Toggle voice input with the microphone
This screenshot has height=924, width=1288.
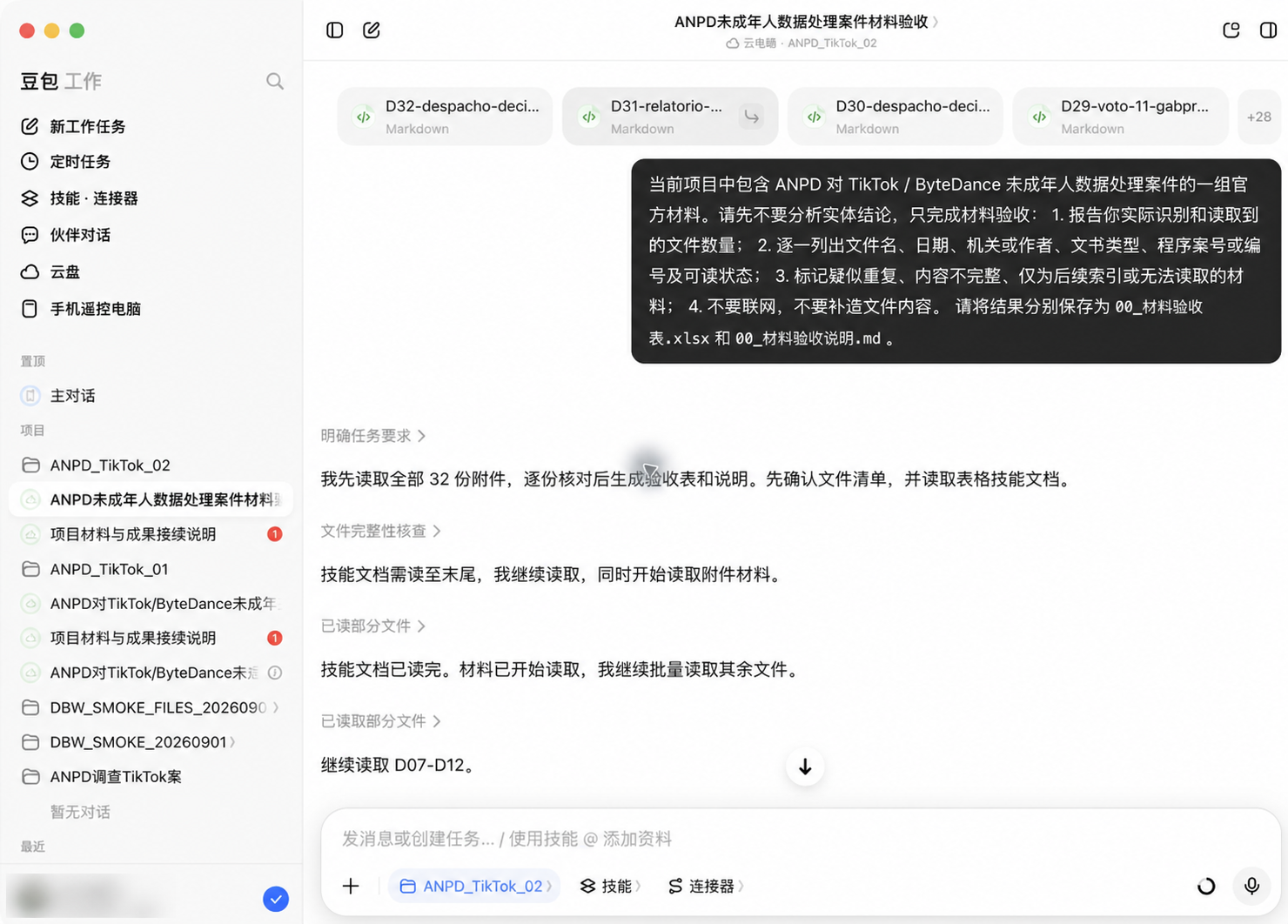1251,887
